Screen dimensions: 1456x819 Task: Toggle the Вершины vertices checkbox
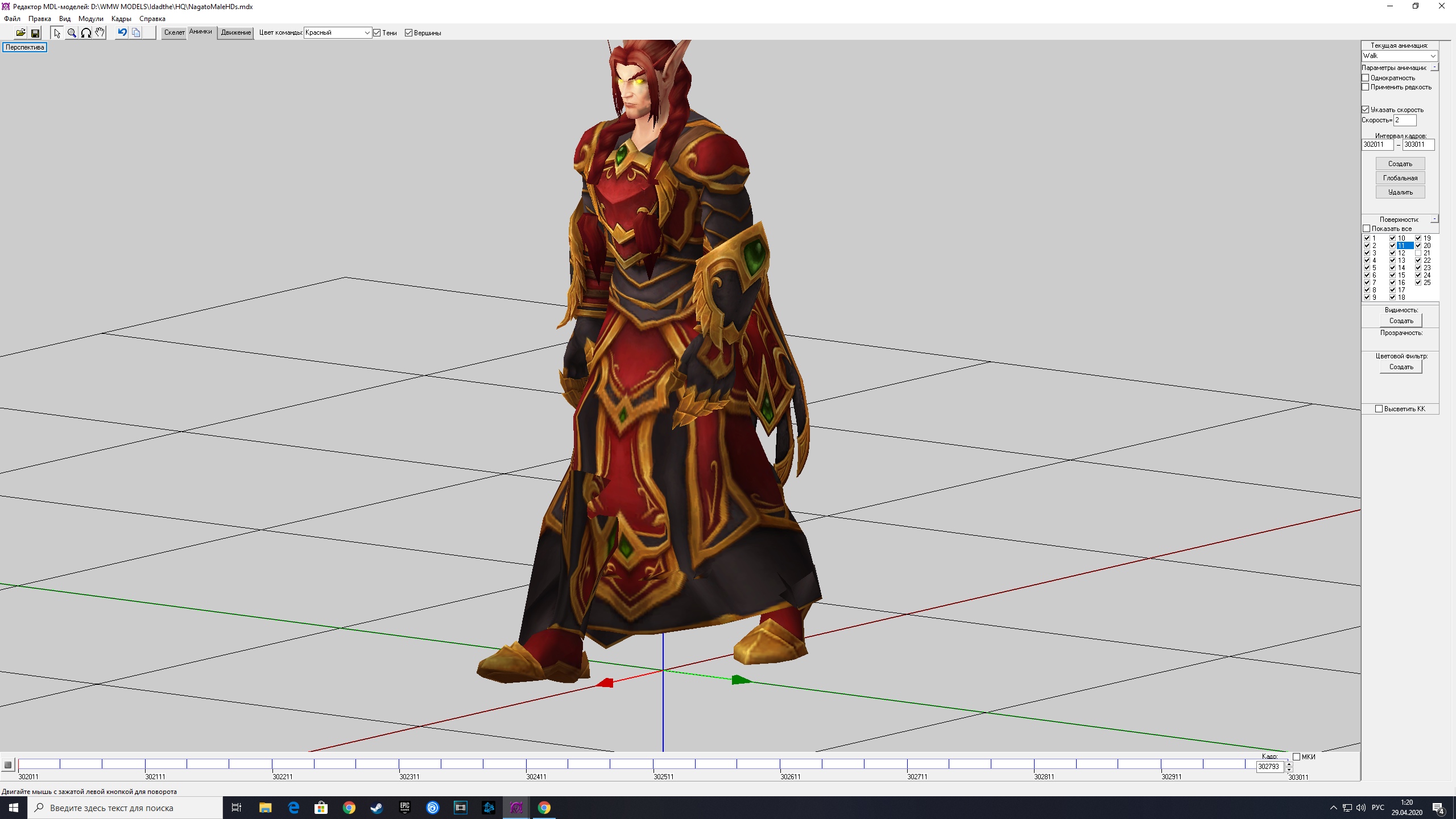click(408, 33)
